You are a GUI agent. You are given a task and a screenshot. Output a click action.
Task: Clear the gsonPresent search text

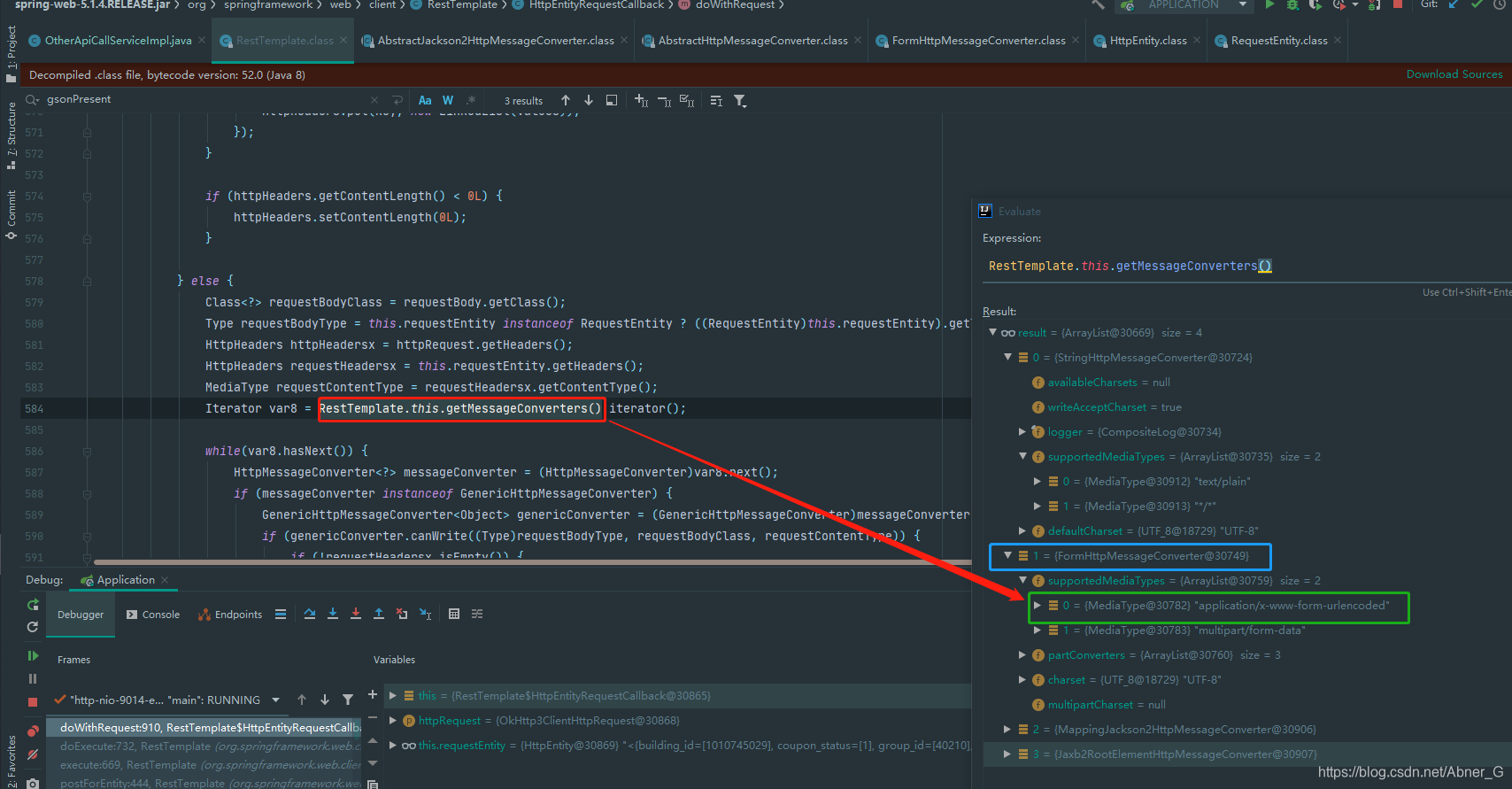374,100
